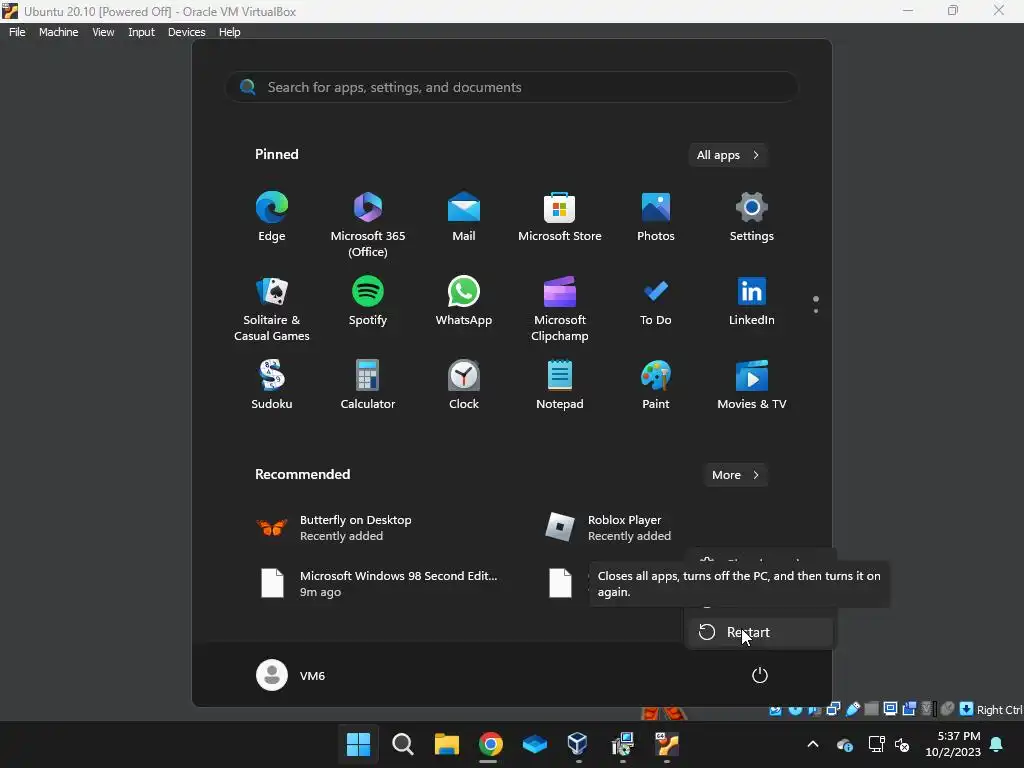This screenshot has width=1024, height=768.
Task: Open the VM6 user account menu
Action: [291, 675]
